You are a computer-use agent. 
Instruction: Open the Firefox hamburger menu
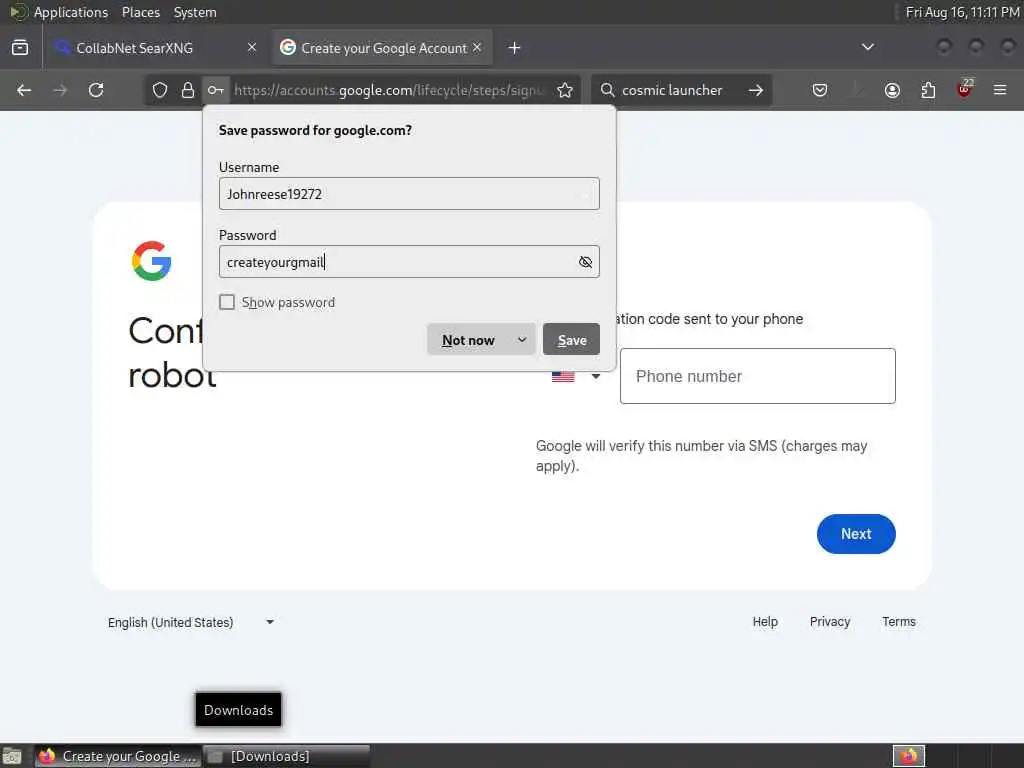(x=1000, y=90)
